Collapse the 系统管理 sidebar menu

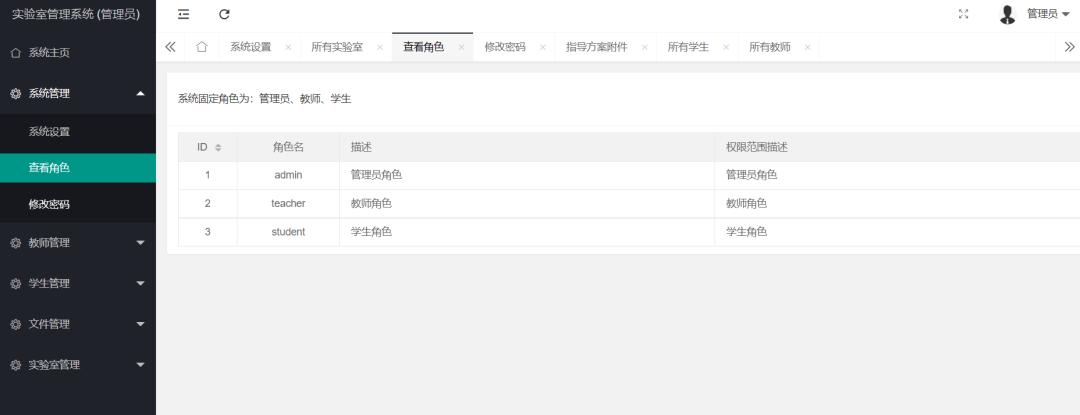tap(78, 93)
